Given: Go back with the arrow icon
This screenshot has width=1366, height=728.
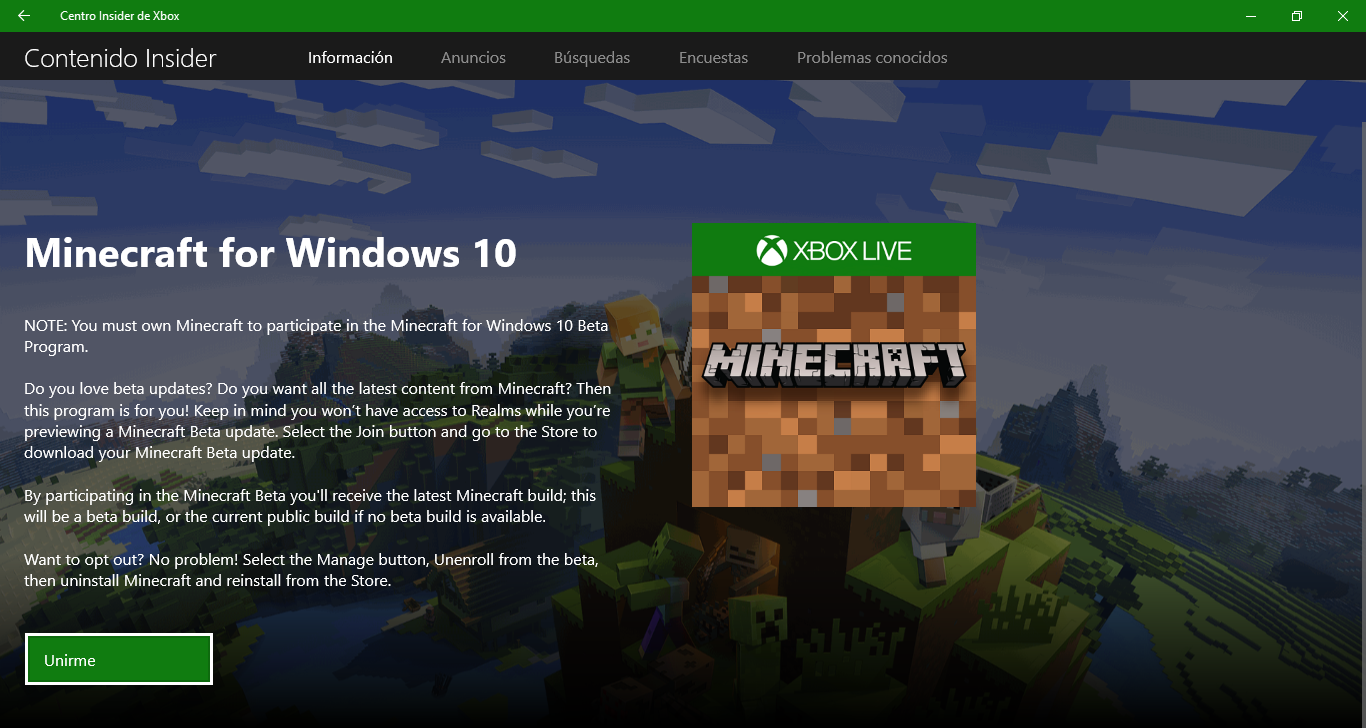Looking at the screenshot, I should [x=24, y=16].
